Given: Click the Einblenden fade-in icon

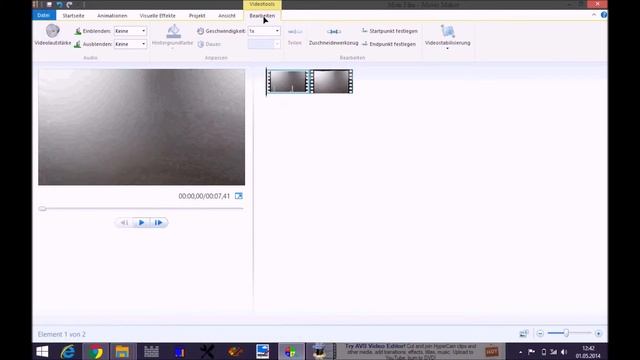Looking at the screenshot, I should 78,31.
